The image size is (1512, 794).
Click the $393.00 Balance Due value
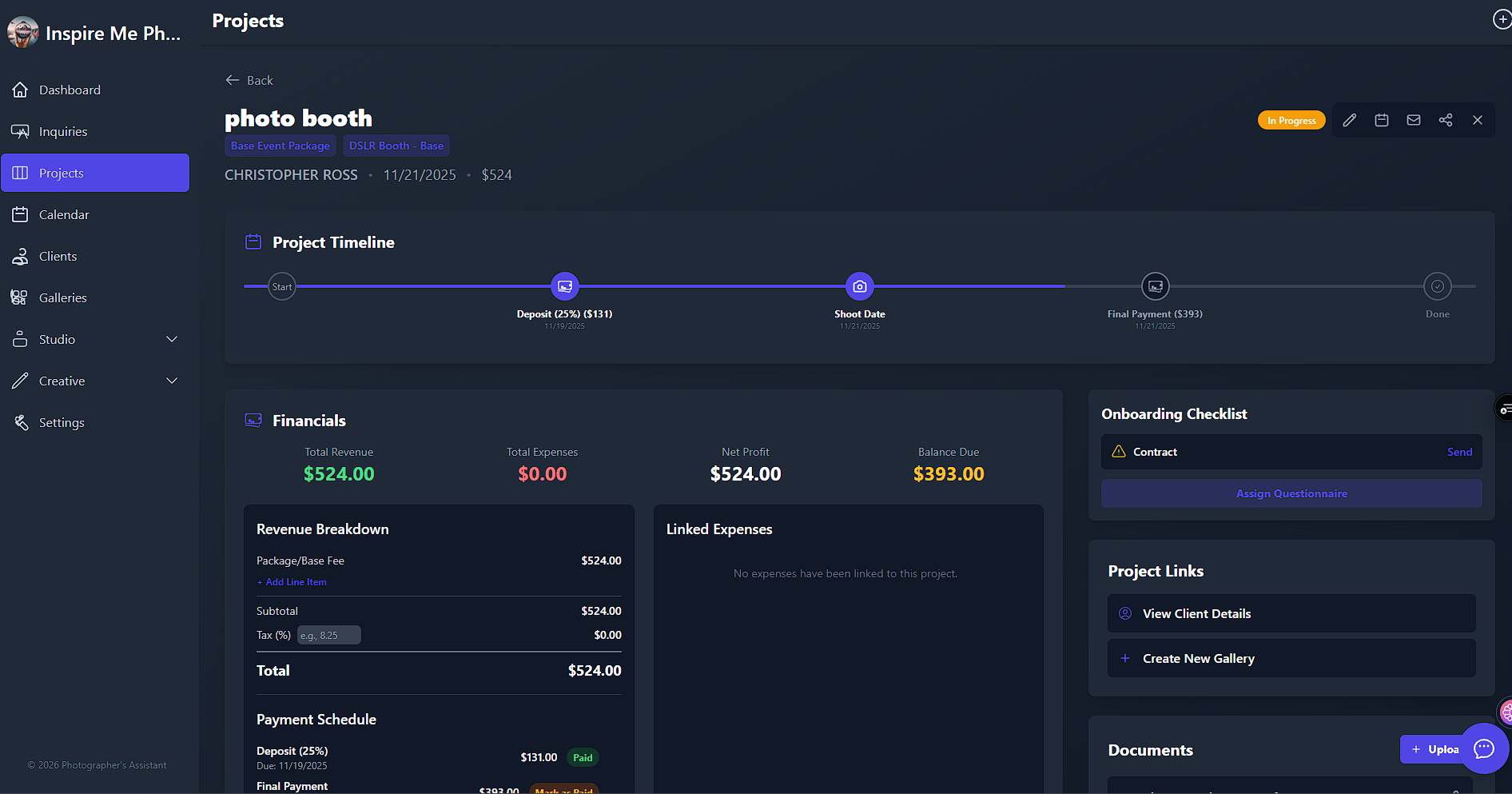pyautogui.click(x=949, y=474)
